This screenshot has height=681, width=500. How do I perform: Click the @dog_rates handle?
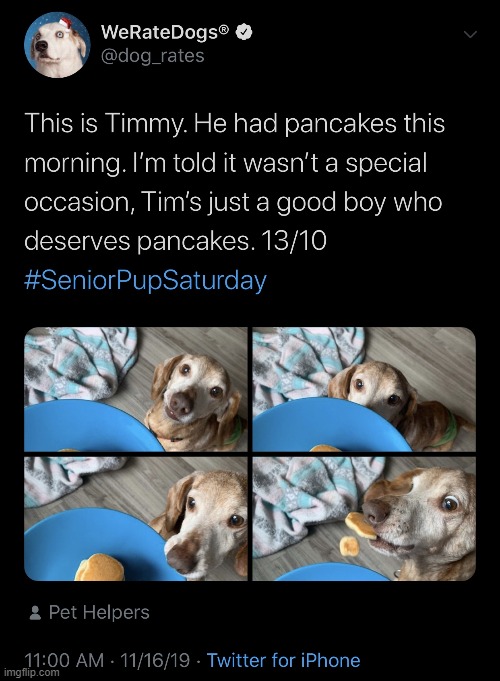152,56
